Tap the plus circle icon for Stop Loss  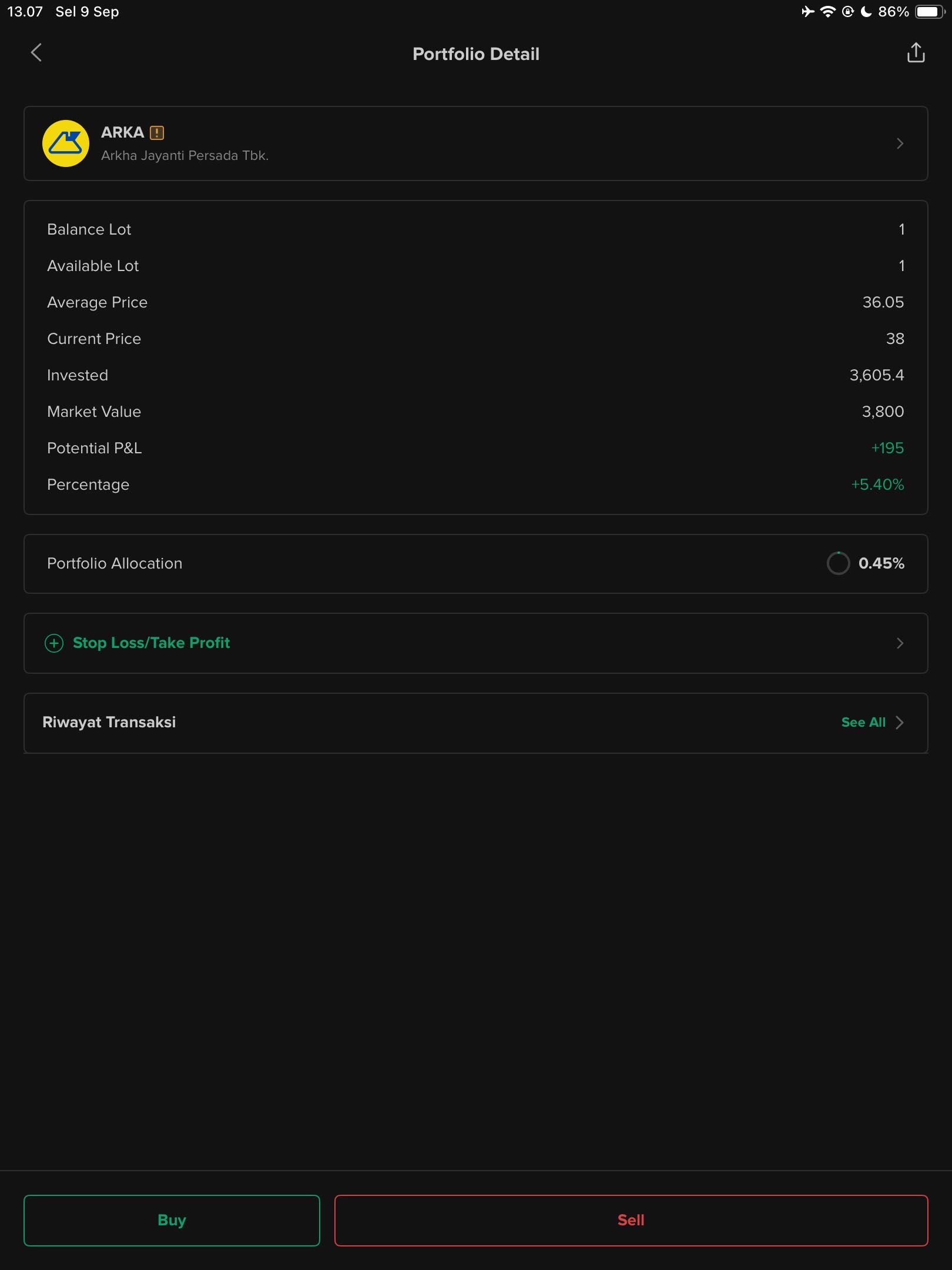point(54,643)
